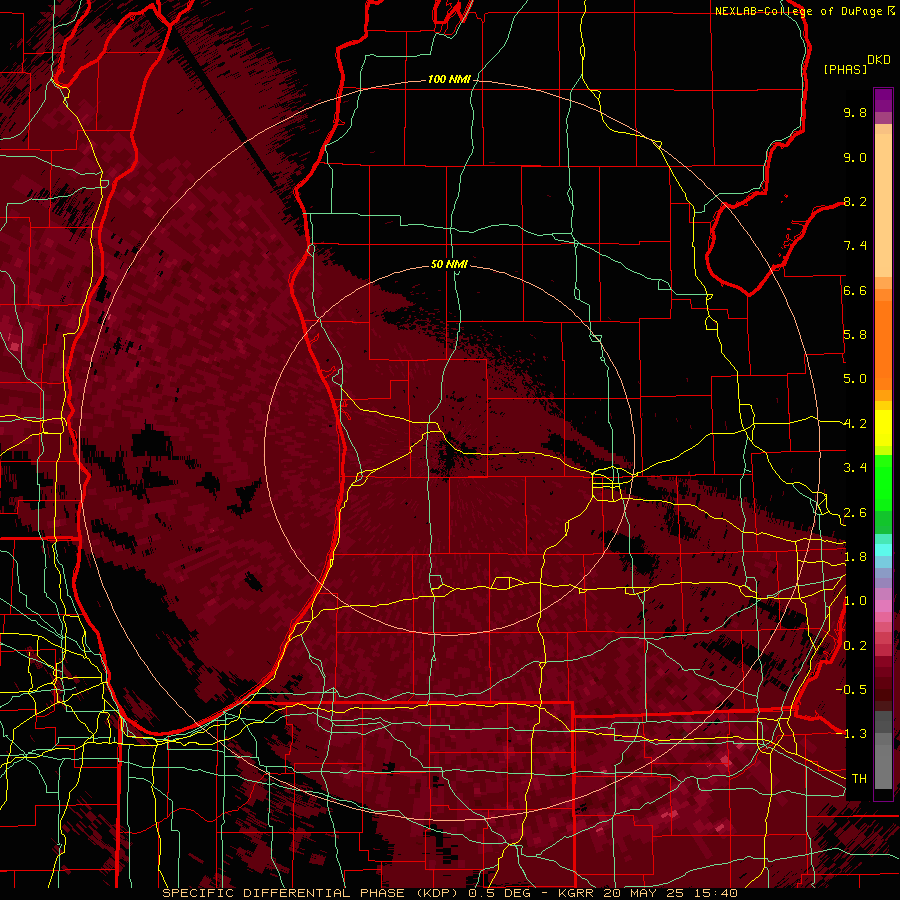
Task: Click the 3.4 scale value
Action: coord(855,468)
